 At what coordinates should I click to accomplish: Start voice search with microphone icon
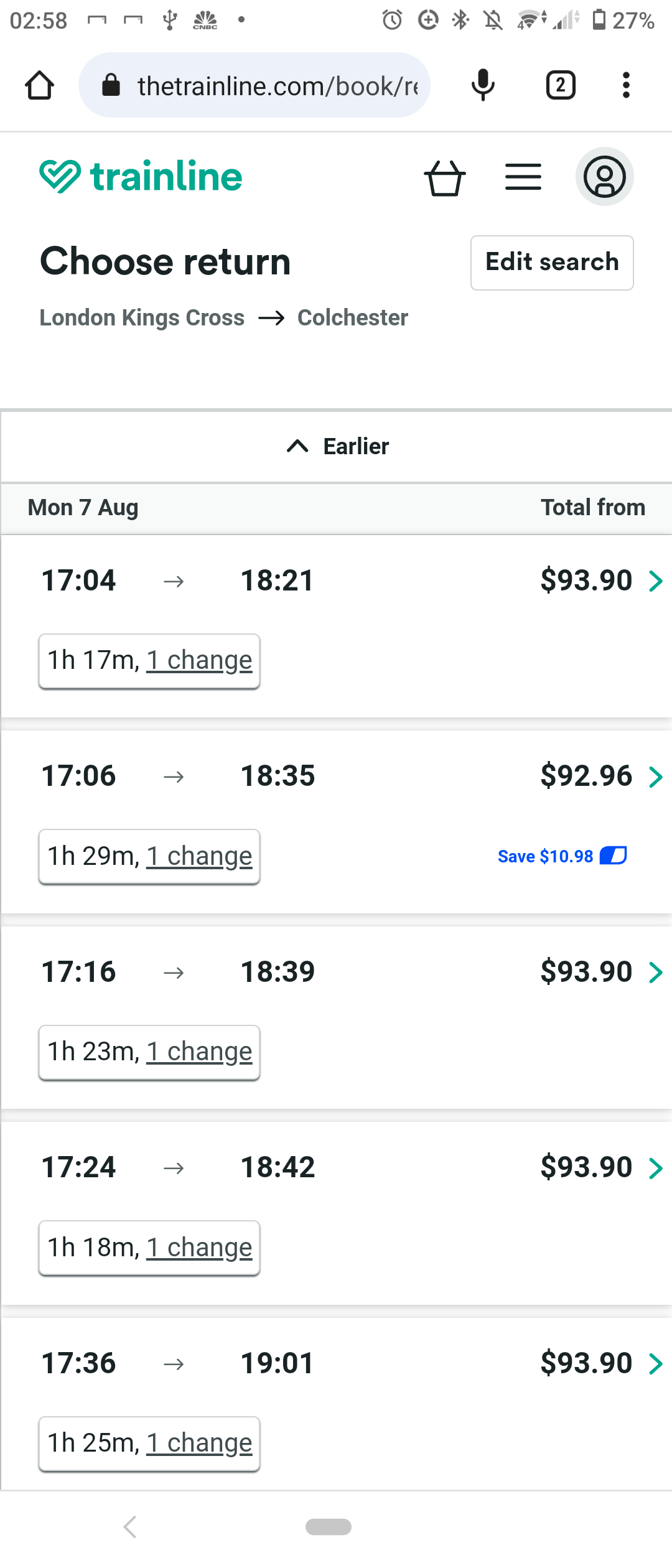click(x=483, y=85)
